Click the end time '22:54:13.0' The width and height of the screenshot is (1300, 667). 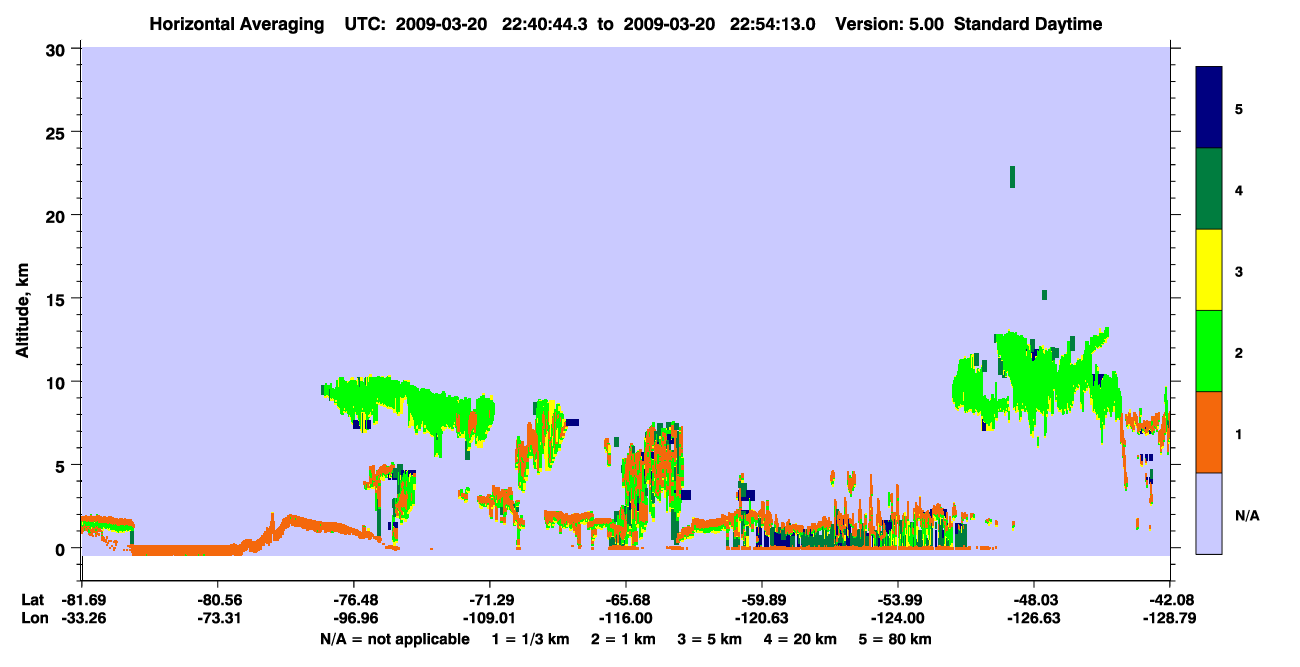pyautogui.click(x=775, y=24)
